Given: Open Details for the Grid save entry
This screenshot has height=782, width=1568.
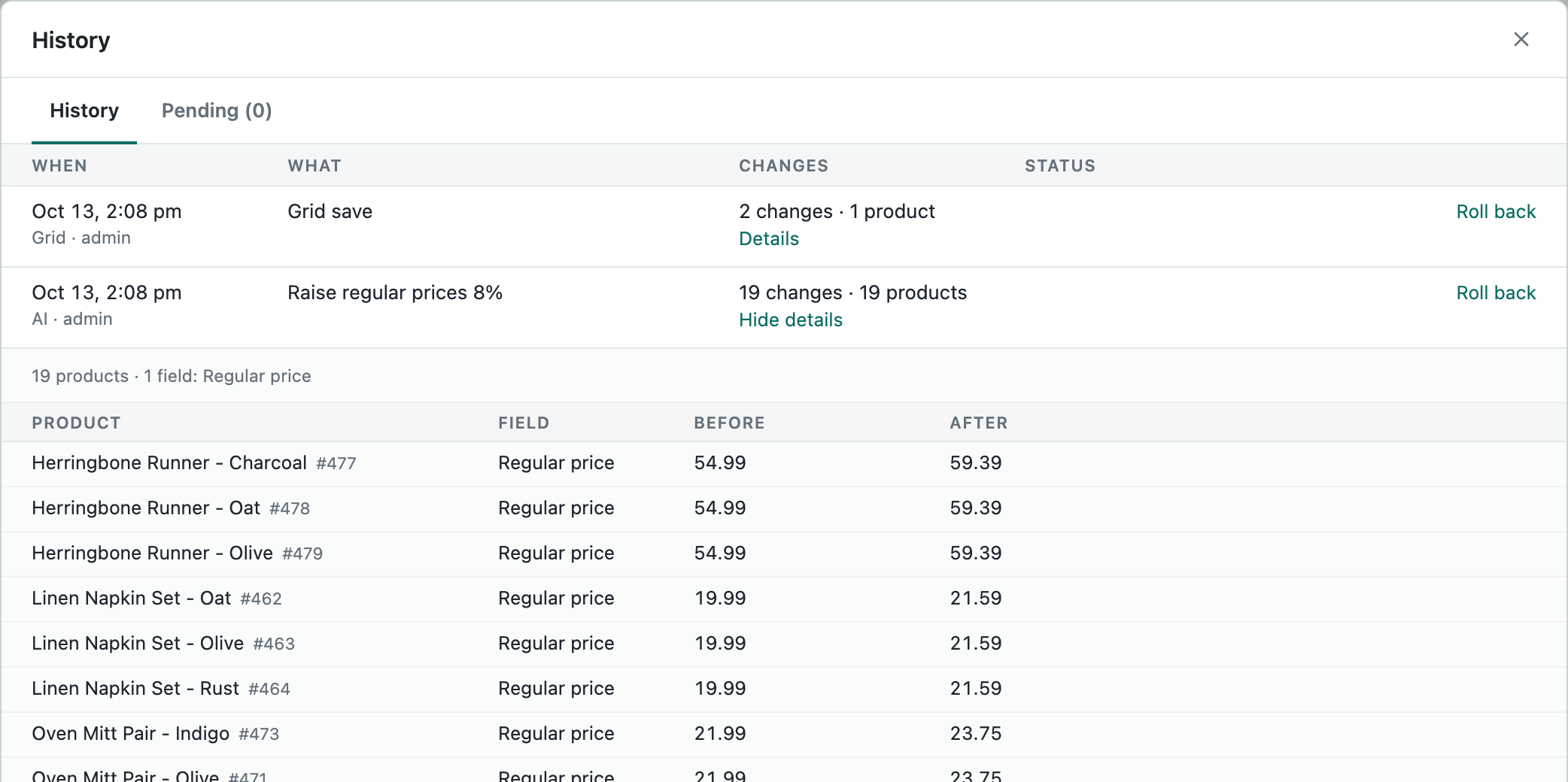Looking at the screenshot, I should 769,238.
